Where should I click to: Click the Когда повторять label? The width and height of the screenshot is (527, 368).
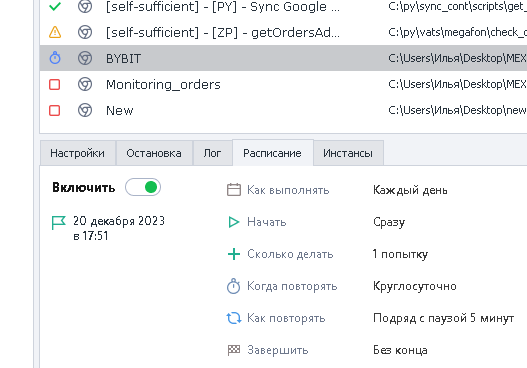pos(292,286)
